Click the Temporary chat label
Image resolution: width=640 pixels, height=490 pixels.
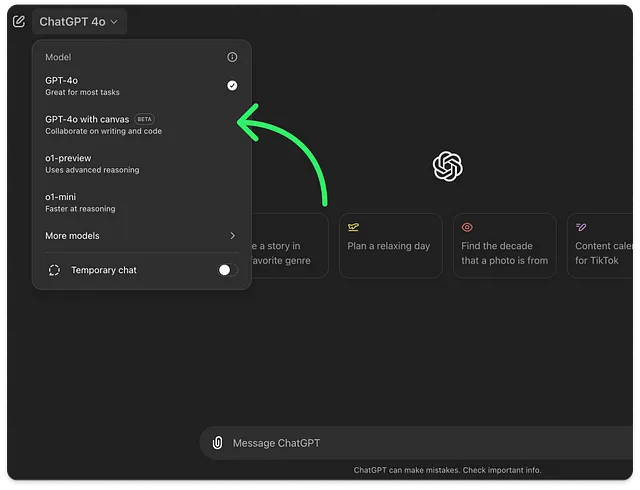pyautogui.click(x=104, y=270)
